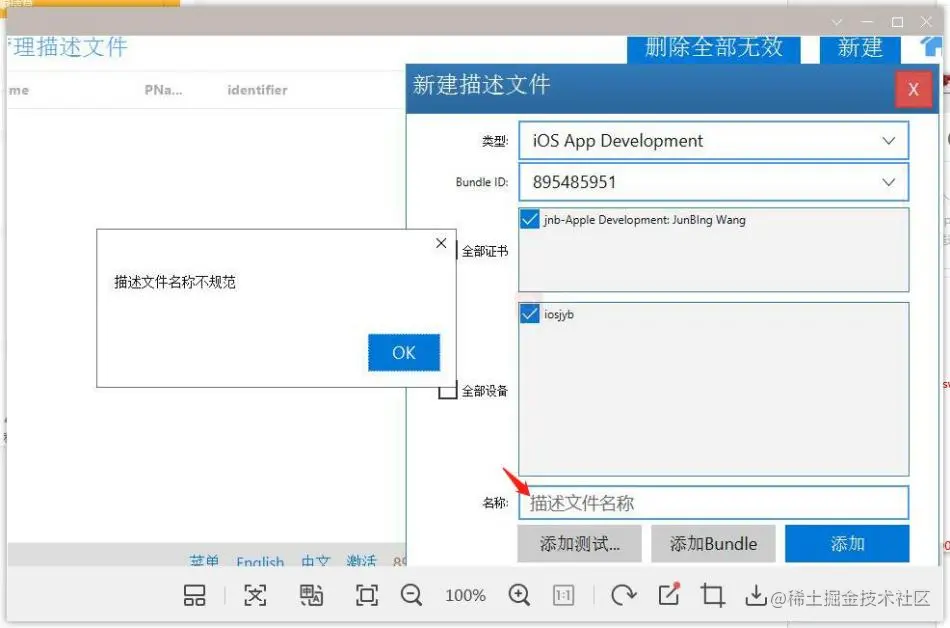The width and height of the screenshot is (950, 628).
Task: Zoom out with the minus magnifier
Action: [x=411, y=595]
